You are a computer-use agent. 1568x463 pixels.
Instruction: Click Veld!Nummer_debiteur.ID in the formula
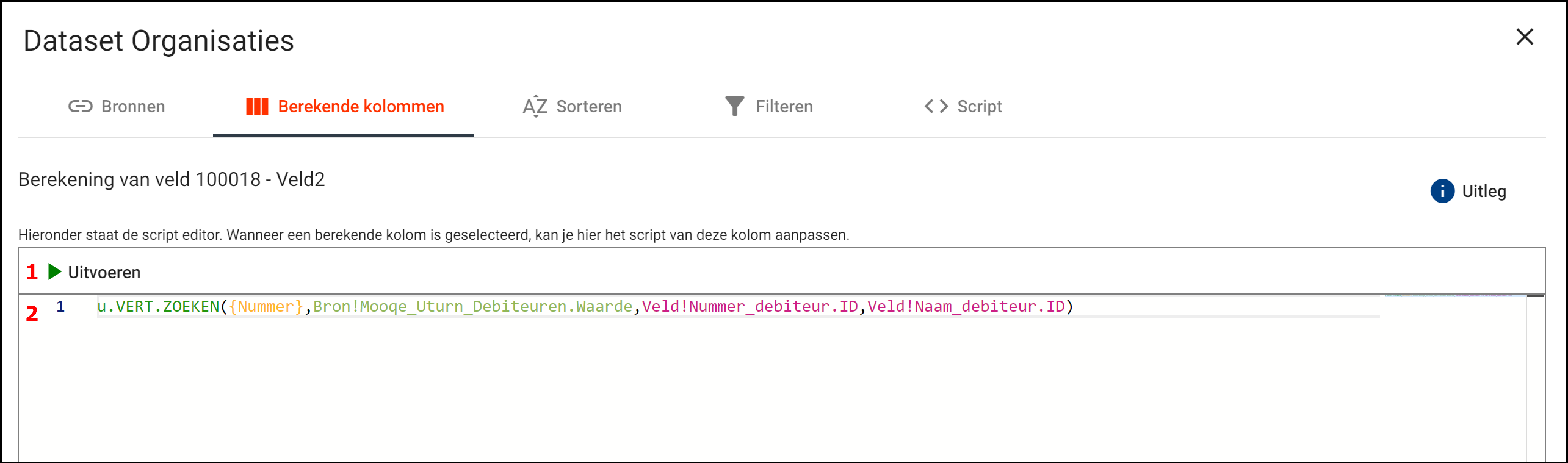coord(750,307)
